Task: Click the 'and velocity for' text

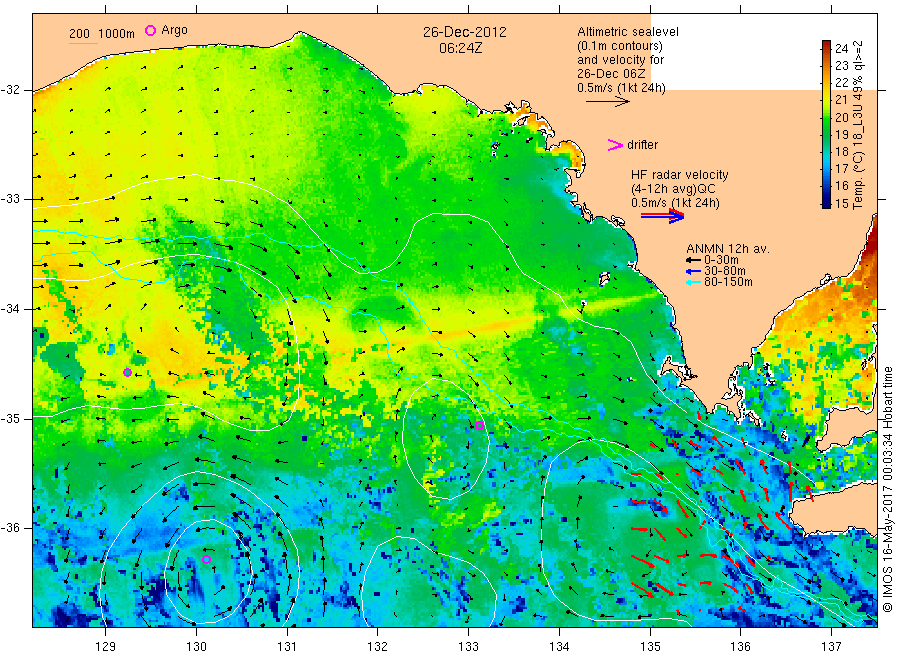Action: coord(620,60)
